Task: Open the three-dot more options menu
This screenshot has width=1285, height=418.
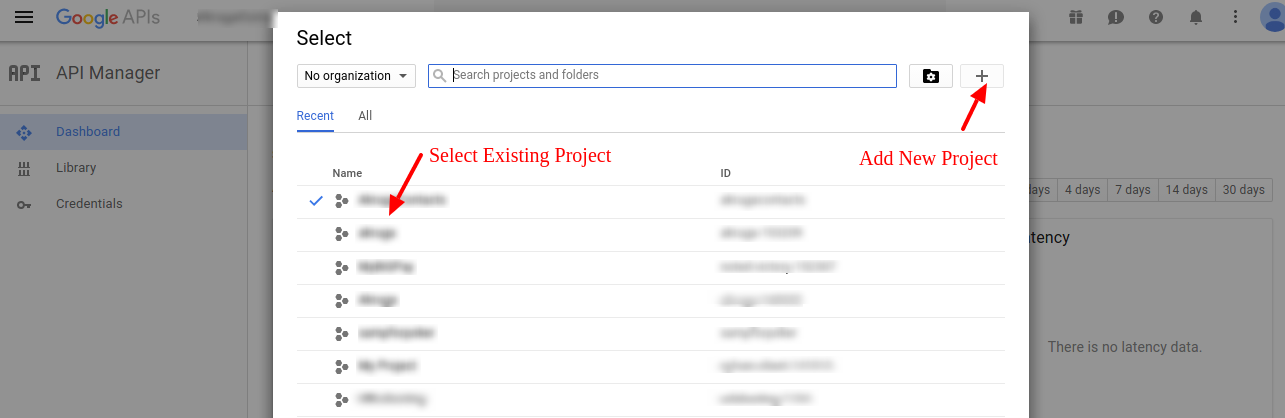Action: pyautogui.click(x=1236, y=18)
